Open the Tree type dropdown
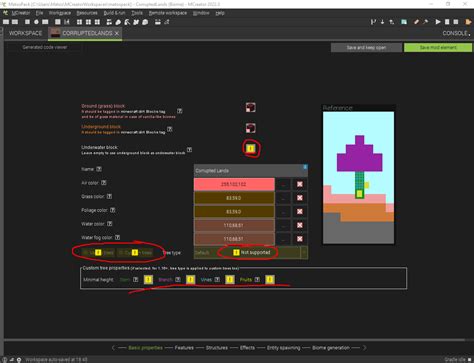The image size is (474, 363). tap(251, 252)
